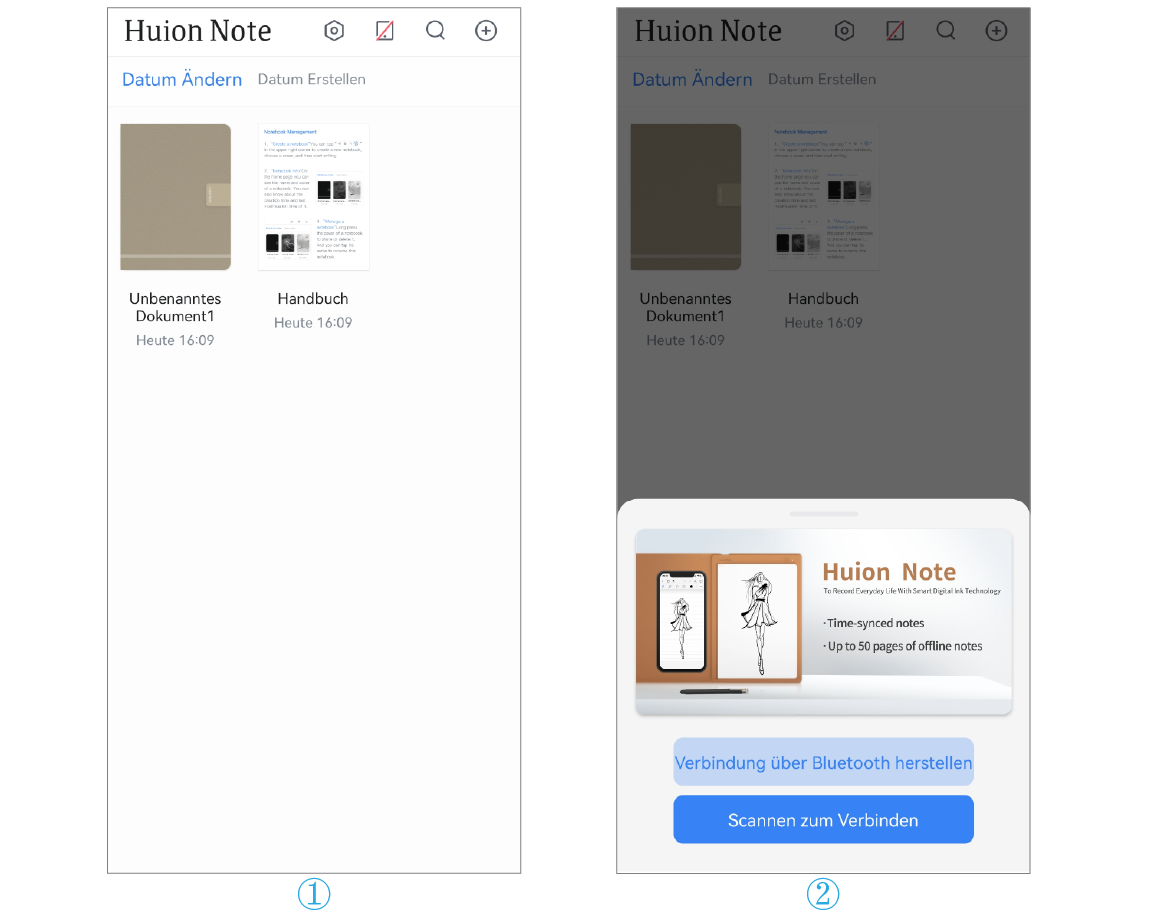Click the Heute 16:09 timestamp under Unbenanntes Dokument1, screen 1

point(175,340)
